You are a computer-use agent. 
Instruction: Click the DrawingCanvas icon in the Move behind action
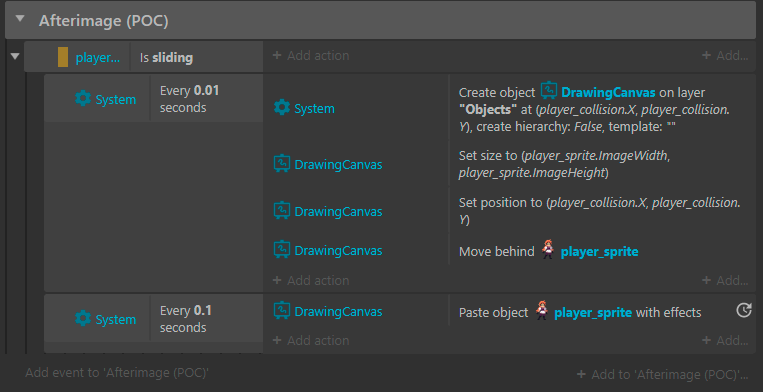click(282, 250)
